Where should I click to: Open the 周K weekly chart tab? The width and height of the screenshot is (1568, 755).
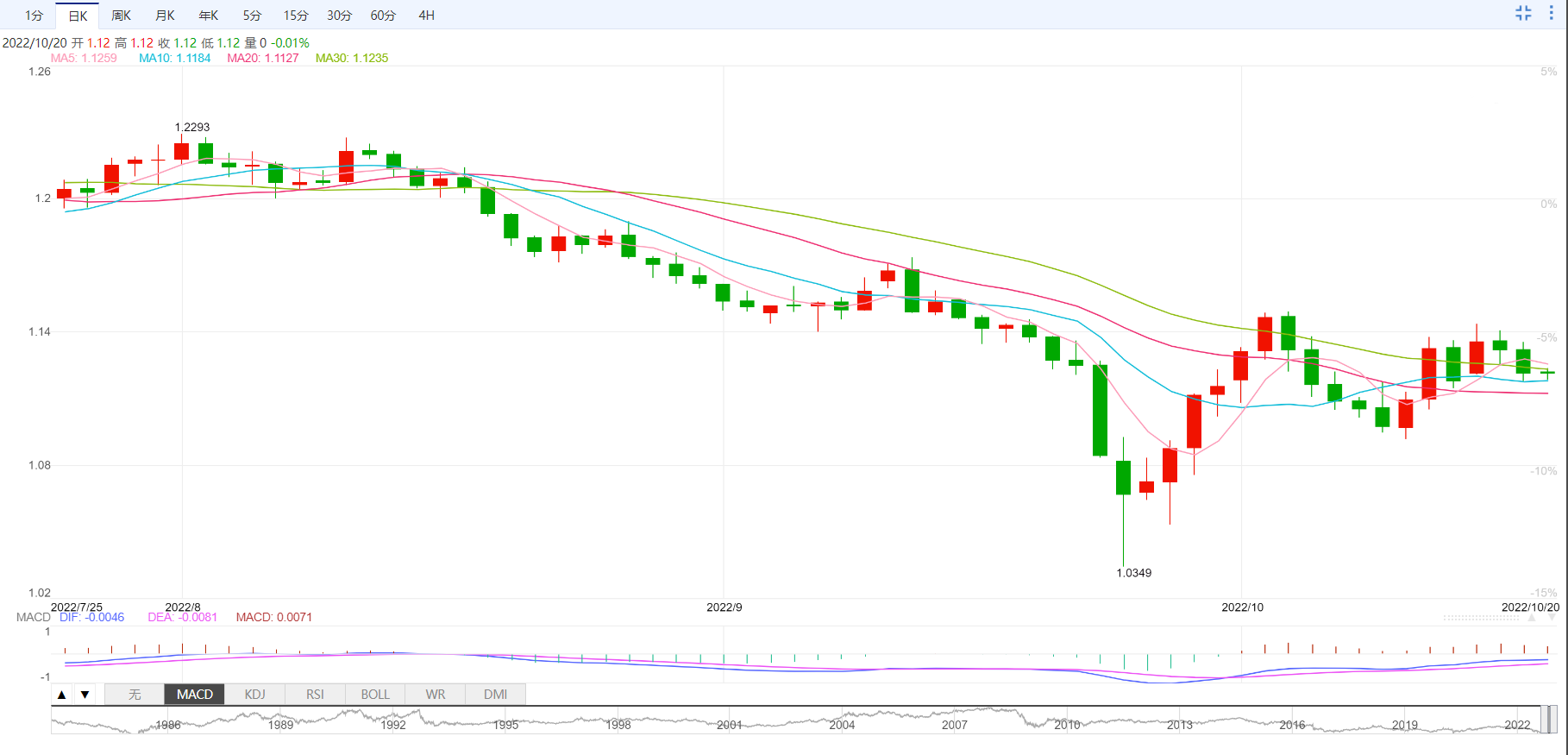[122, 16]
